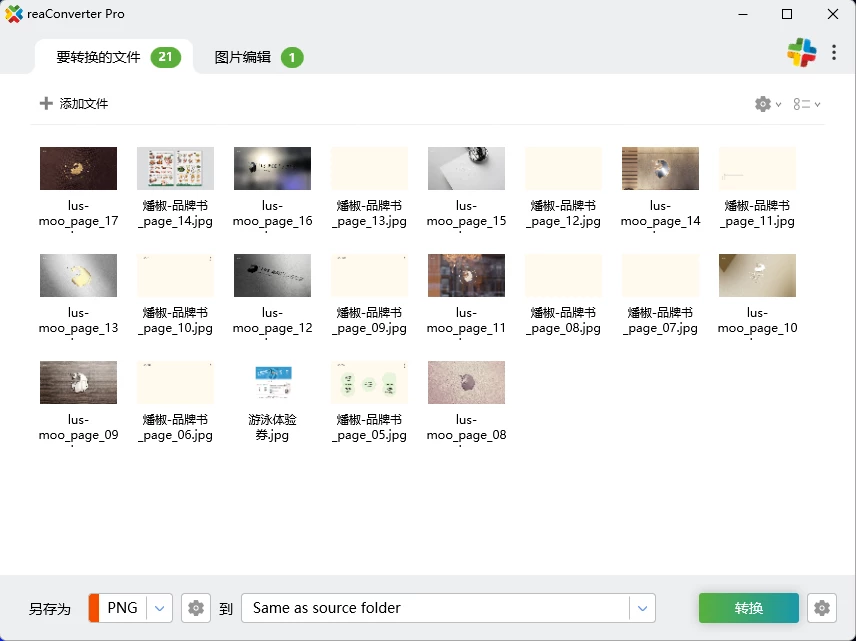Expand the Same as source folder dropdown
The image size is (856, 641).
coord(641,607)
